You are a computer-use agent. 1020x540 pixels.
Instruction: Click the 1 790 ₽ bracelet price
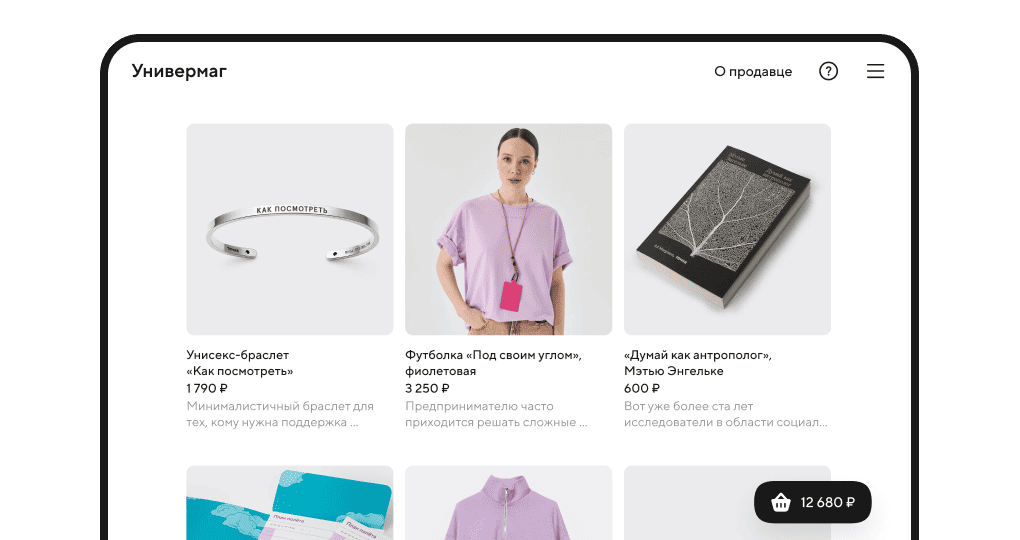pos(207,388)
